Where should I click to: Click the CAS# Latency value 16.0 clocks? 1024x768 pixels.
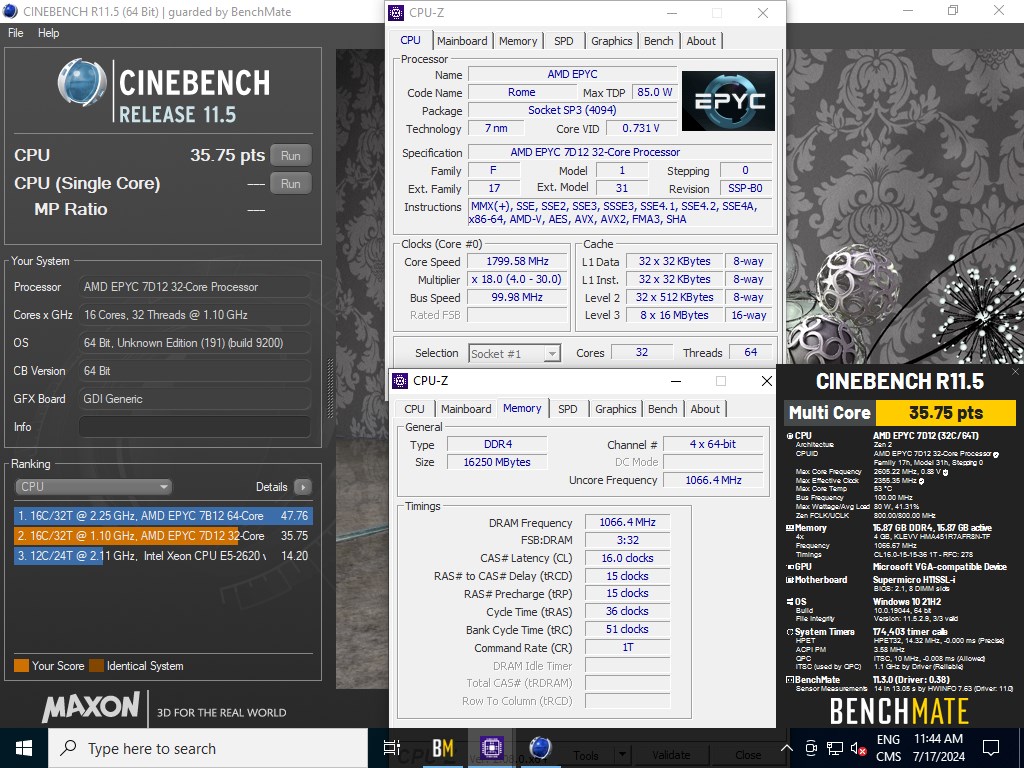[x=627, y=558]
